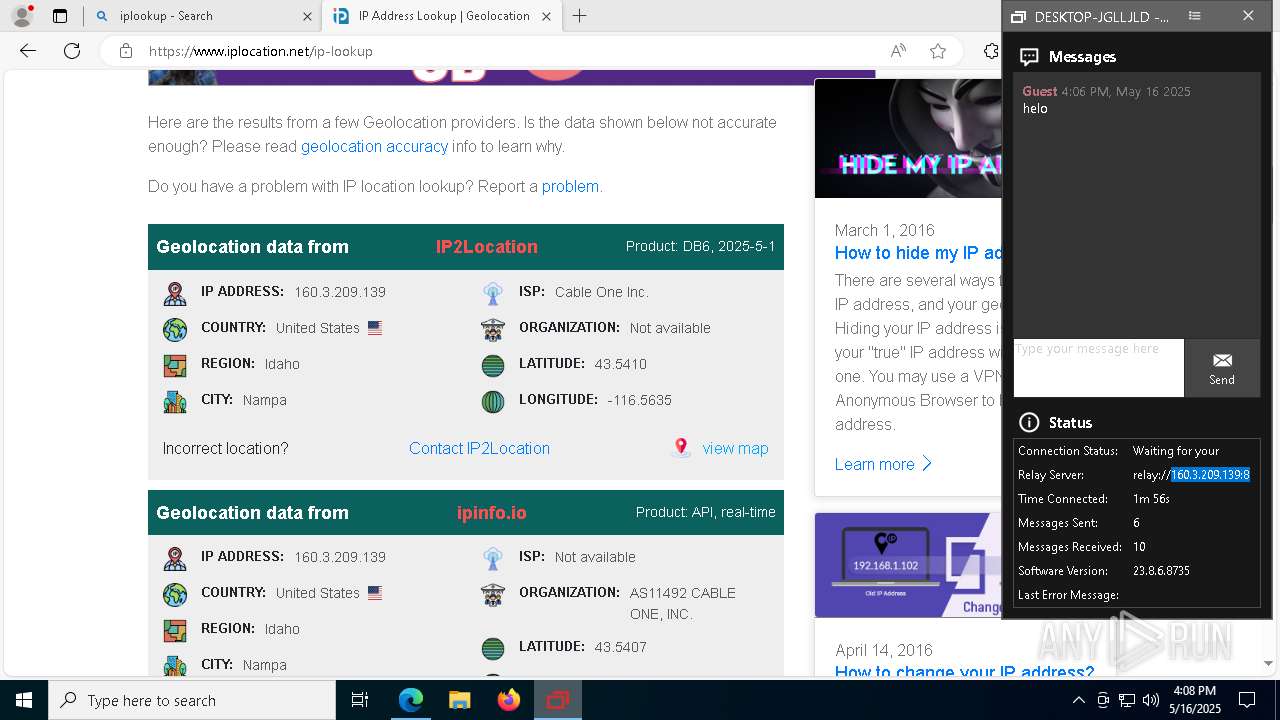Viewport: 1280px width, 720px height.
Task: Open the browser profile avatar
Action: pyautogui.click(x=21, y=16)
